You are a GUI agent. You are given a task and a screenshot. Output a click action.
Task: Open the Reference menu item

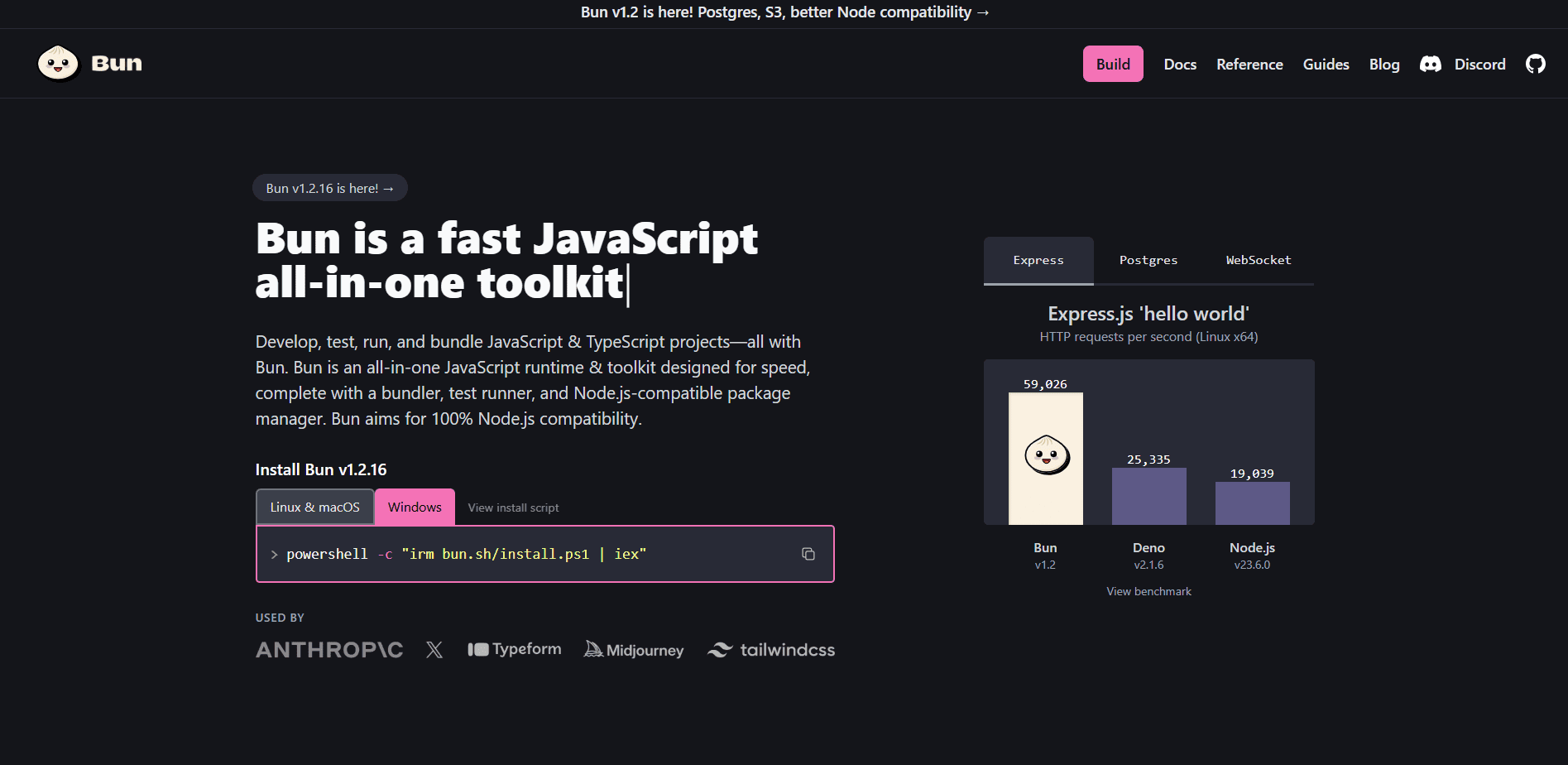(x=1249, y=64)
